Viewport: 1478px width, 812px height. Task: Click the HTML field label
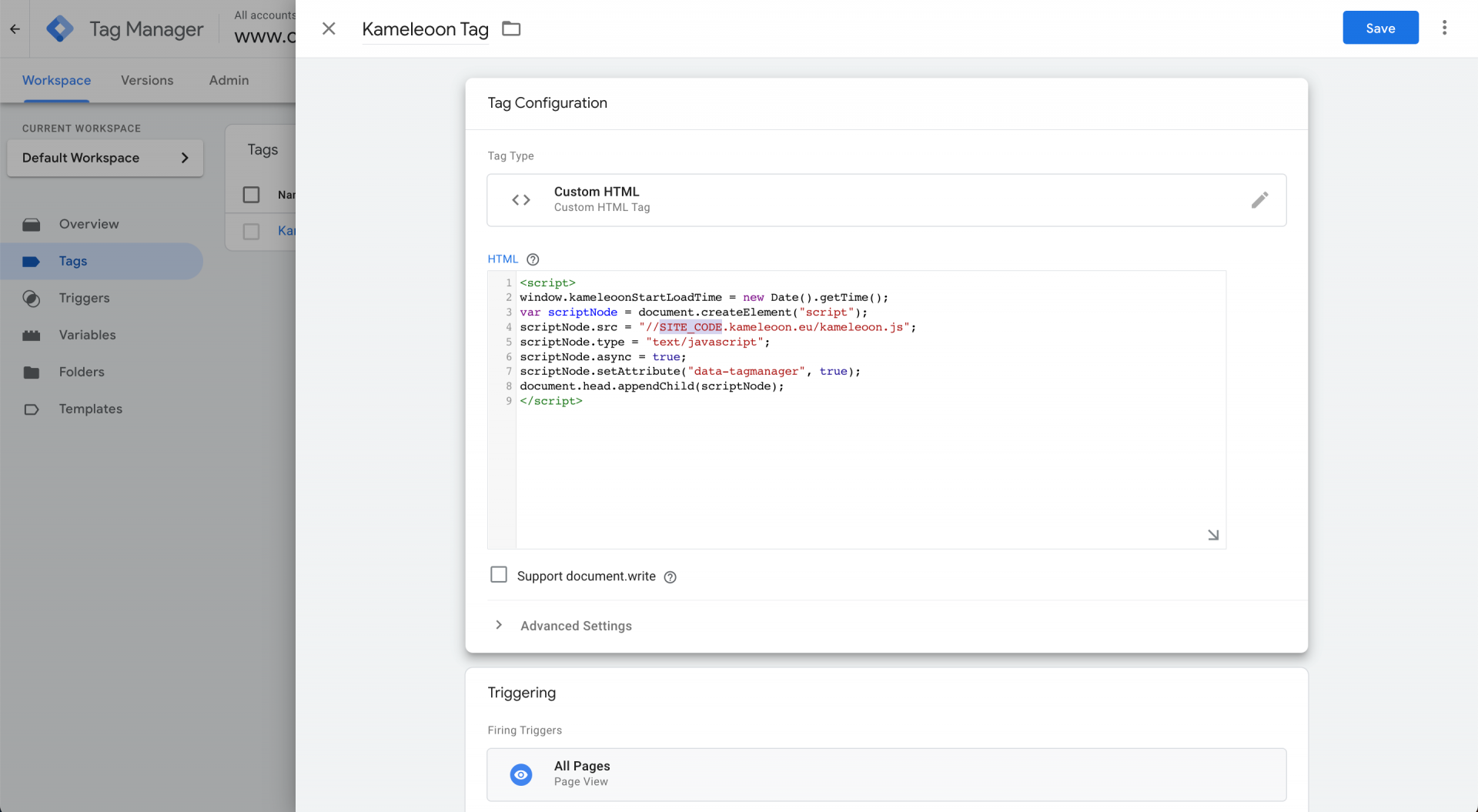pos(503,259)
